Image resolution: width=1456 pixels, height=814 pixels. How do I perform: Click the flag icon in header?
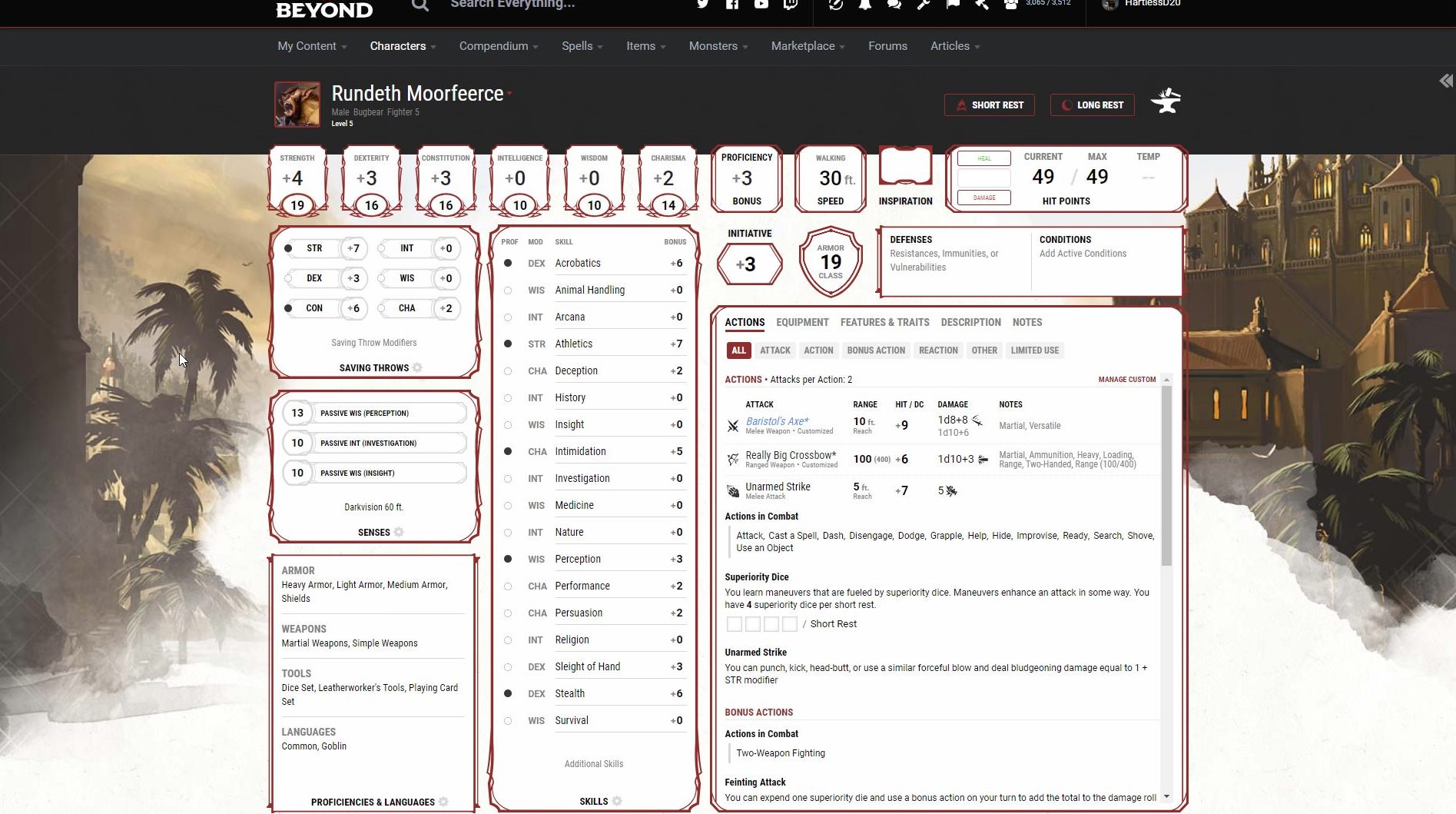(x=953, y=4)
